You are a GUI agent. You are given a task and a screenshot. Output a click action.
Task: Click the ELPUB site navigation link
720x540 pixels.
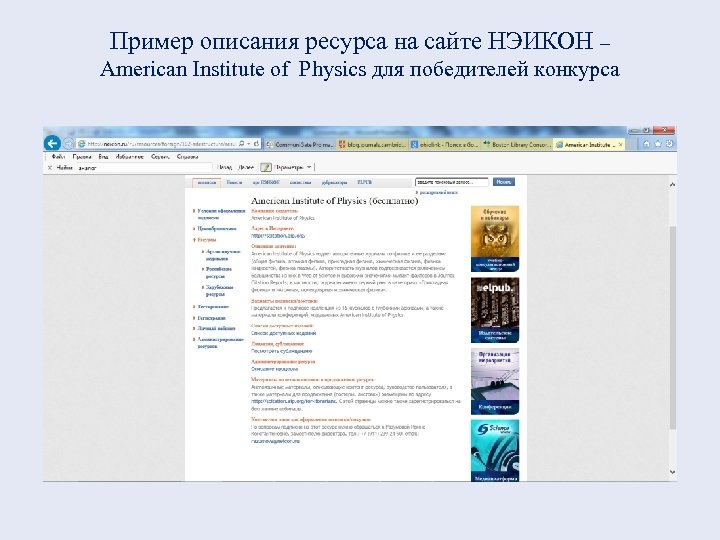(x=365, y=182)
